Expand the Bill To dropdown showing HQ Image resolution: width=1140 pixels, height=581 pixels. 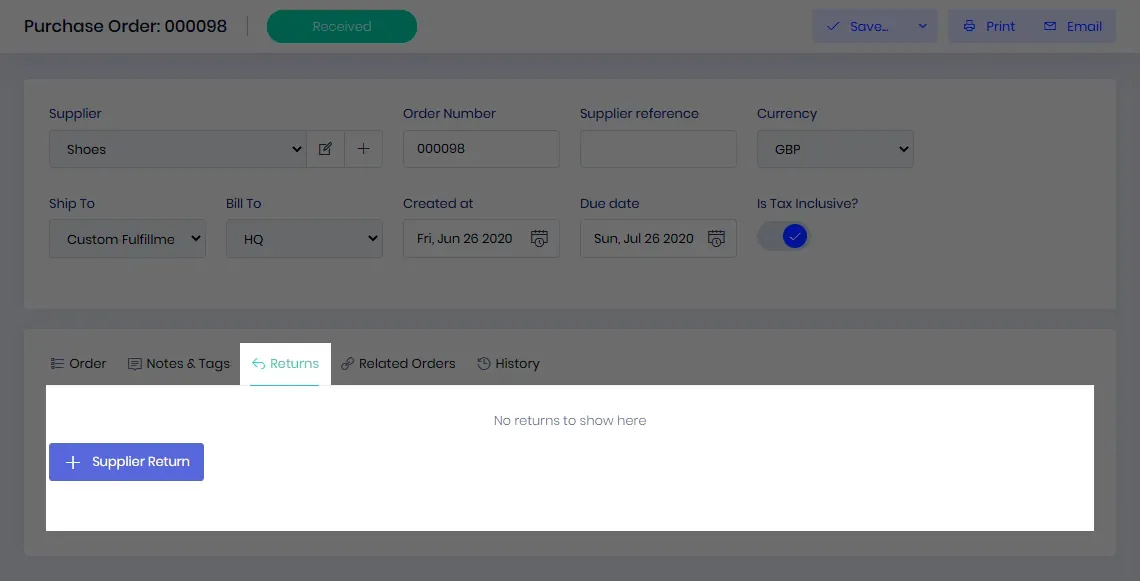coord(304,239)
